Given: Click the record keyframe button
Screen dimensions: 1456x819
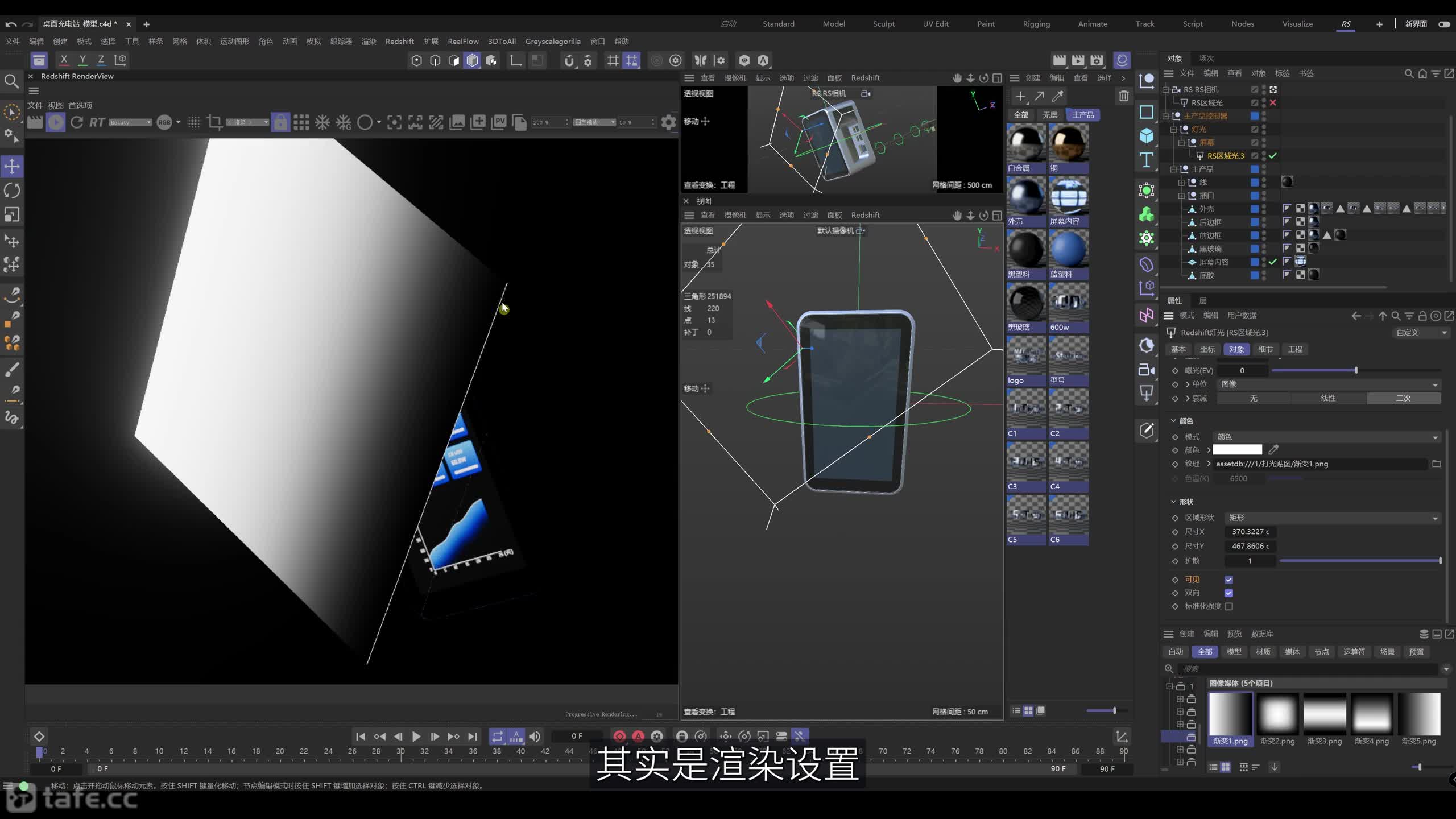Looking at the screenshot, I should coord(619,736).
